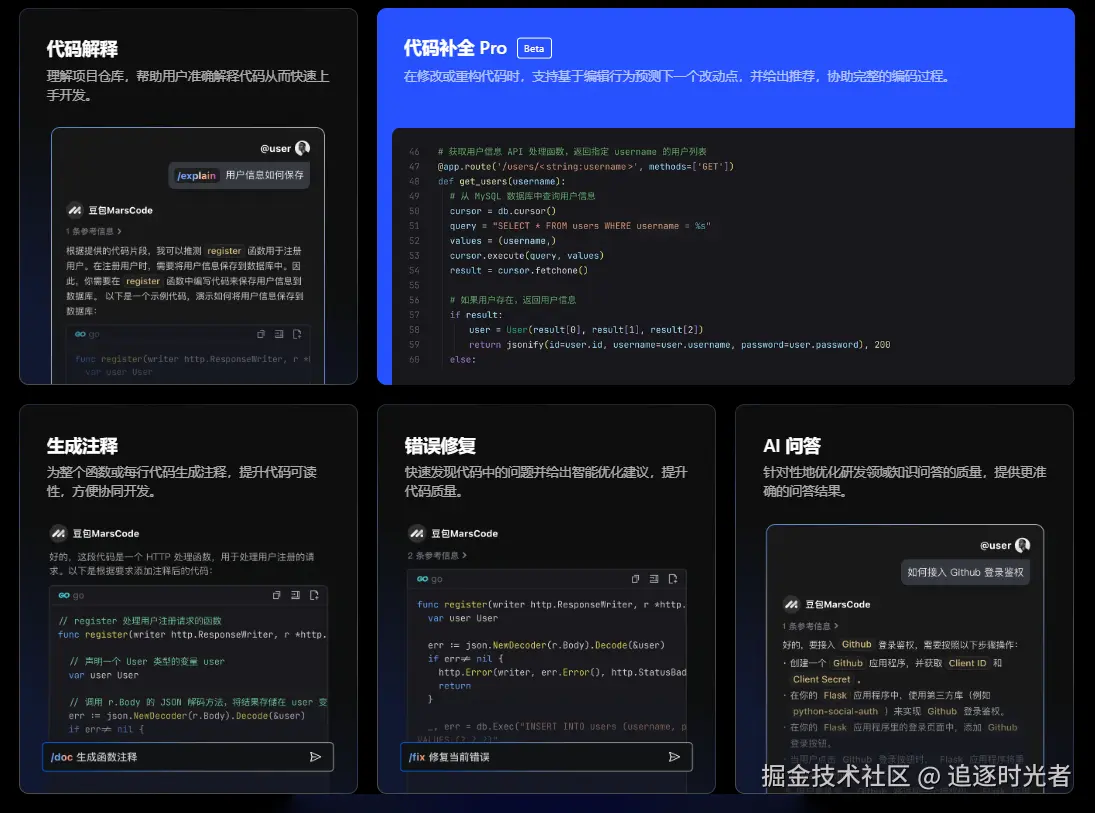Click the copy icon in 代码解释 code block
The height and width of the screenshot is (813, 1095).
click(260, 335)
